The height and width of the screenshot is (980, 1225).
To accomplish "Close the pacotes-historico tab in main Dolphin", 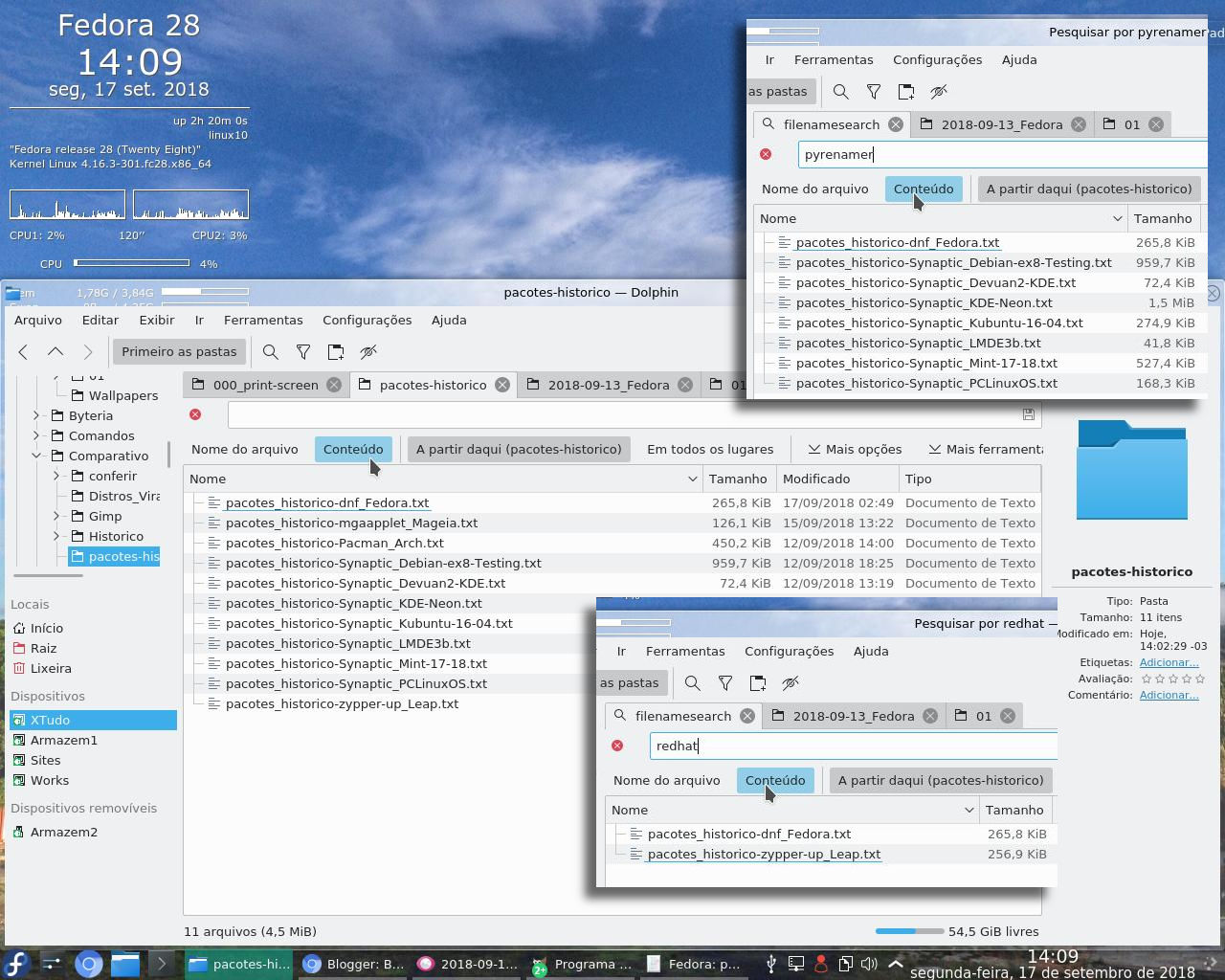I will (502, 385).
